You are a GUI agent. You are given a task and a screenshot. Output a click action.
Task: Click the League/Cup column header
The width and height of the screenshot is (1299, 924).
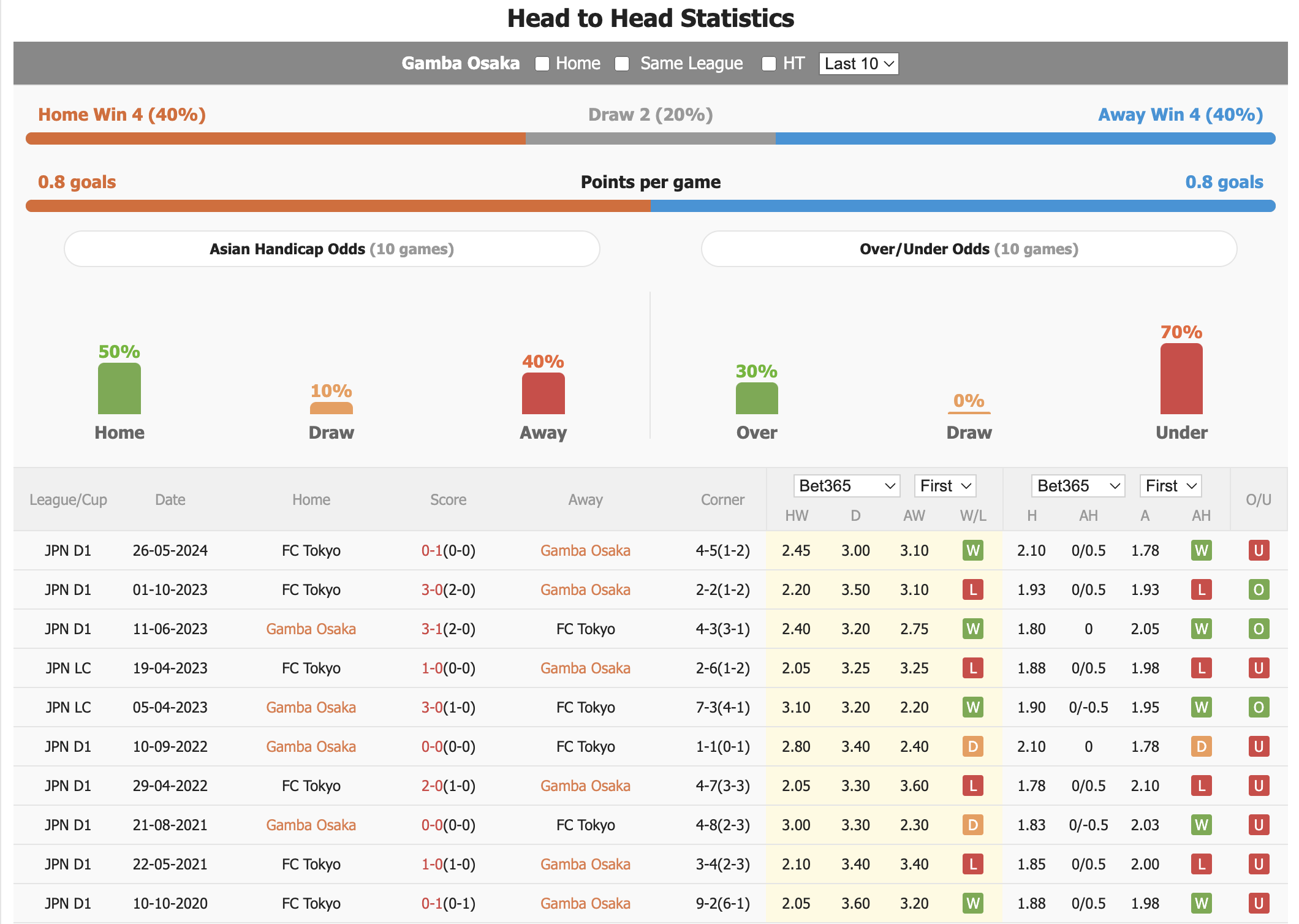68,500
